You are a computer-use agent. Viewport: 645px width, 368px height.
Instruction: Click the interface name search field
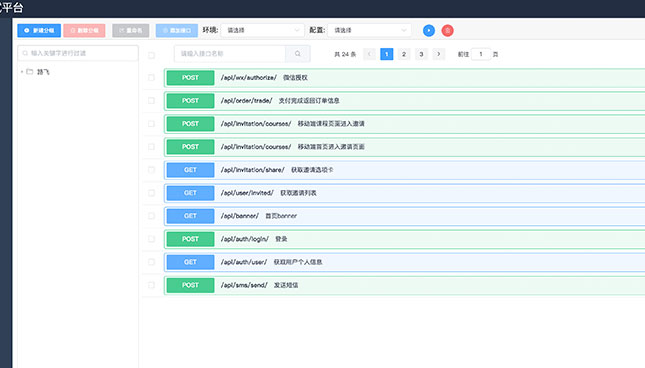point(230,54)
